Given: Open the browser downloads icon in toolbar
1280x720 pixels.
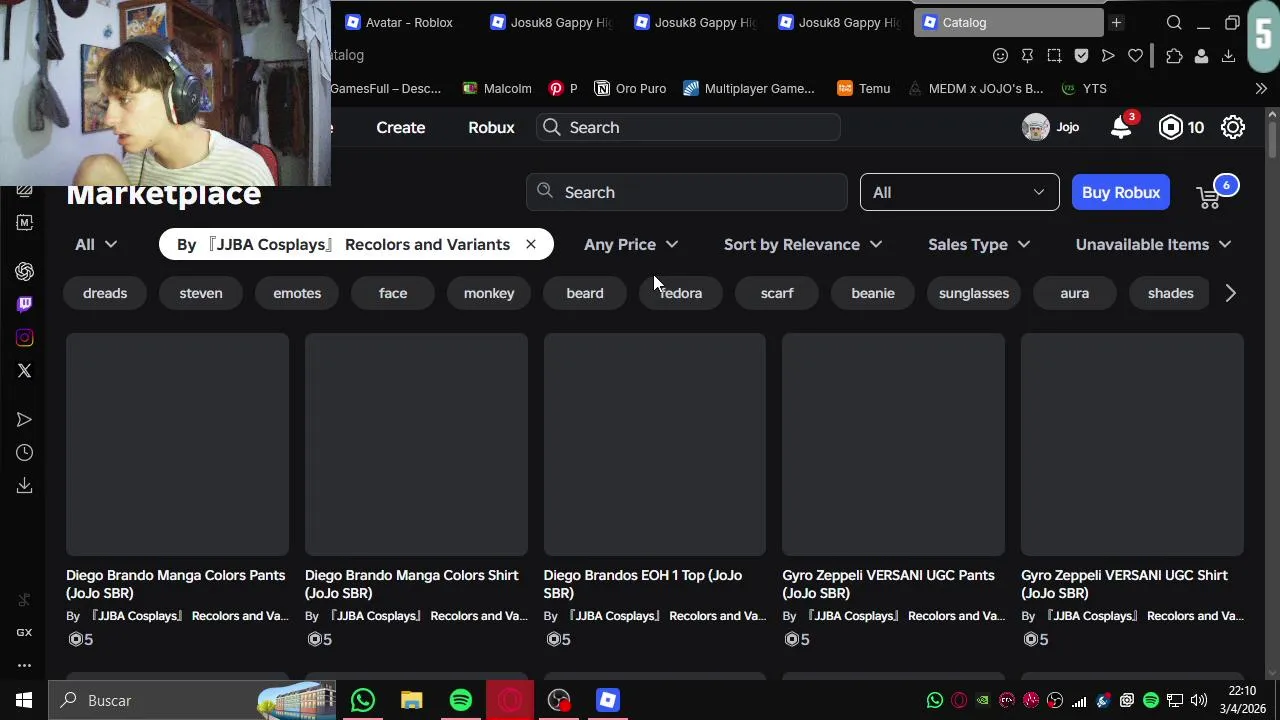Looking at the screenshot, I should (1228, 56).
